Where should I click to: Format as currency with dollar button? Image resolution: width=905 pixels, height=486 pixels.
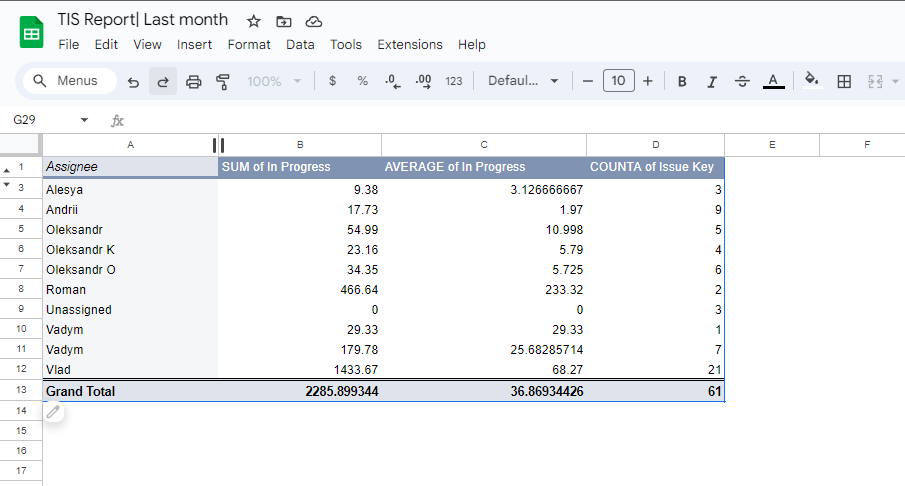coord(332,81)
